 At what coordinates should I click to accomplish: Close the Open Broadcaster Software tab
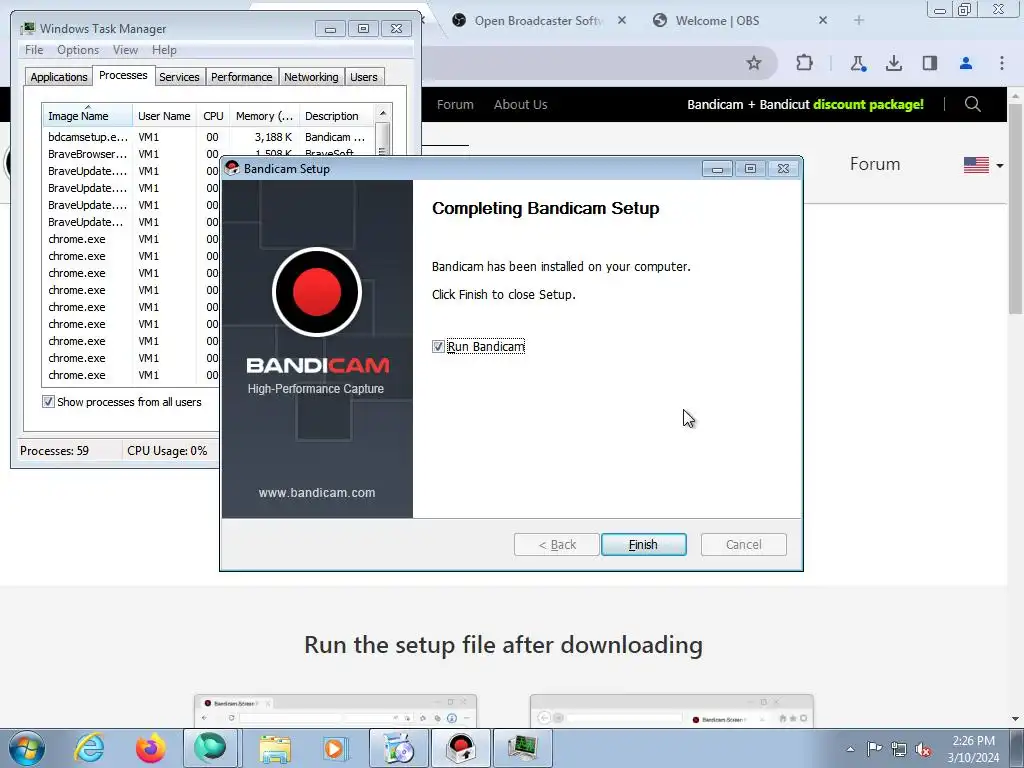pyautogui.click(x=622, y=20)
